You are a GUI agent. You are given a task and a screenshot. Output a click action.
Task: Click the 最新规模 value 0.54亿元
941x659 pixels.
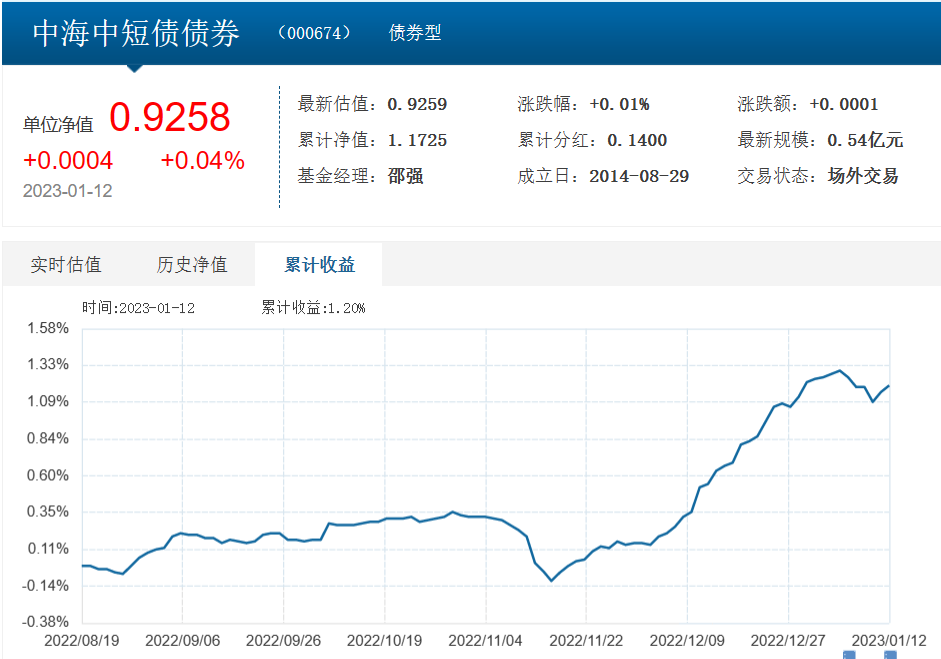pyautogui.click(x=865, y=140)
